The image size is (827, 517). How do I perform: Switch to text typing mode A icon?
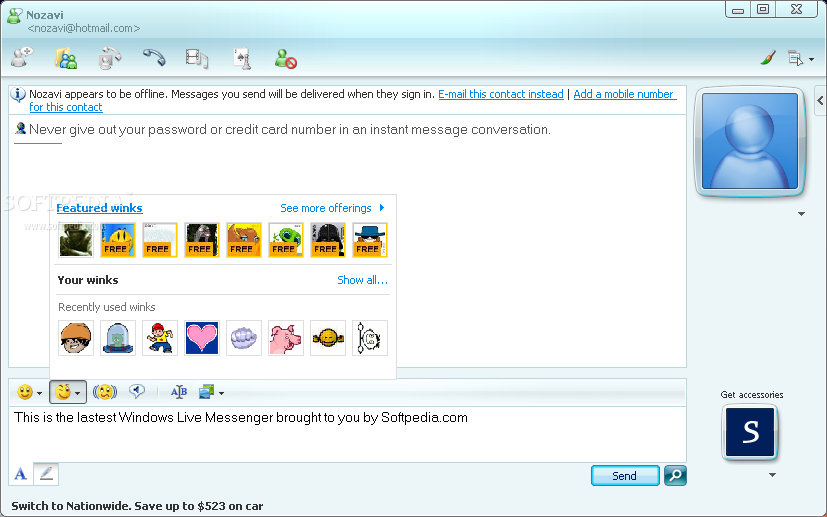(21, 474)
